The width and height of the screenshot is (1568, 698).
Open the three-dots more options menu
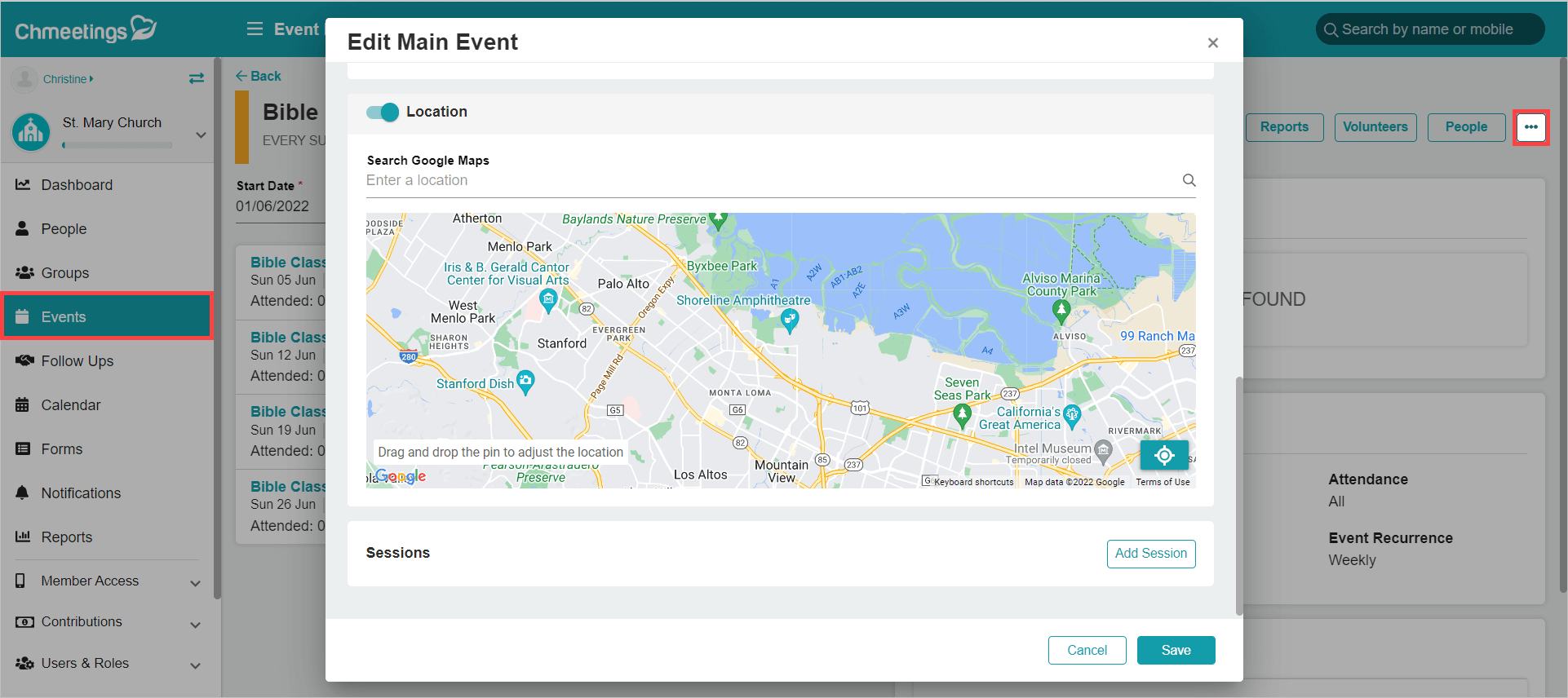pyautogui.click(x=1530, y=127)
